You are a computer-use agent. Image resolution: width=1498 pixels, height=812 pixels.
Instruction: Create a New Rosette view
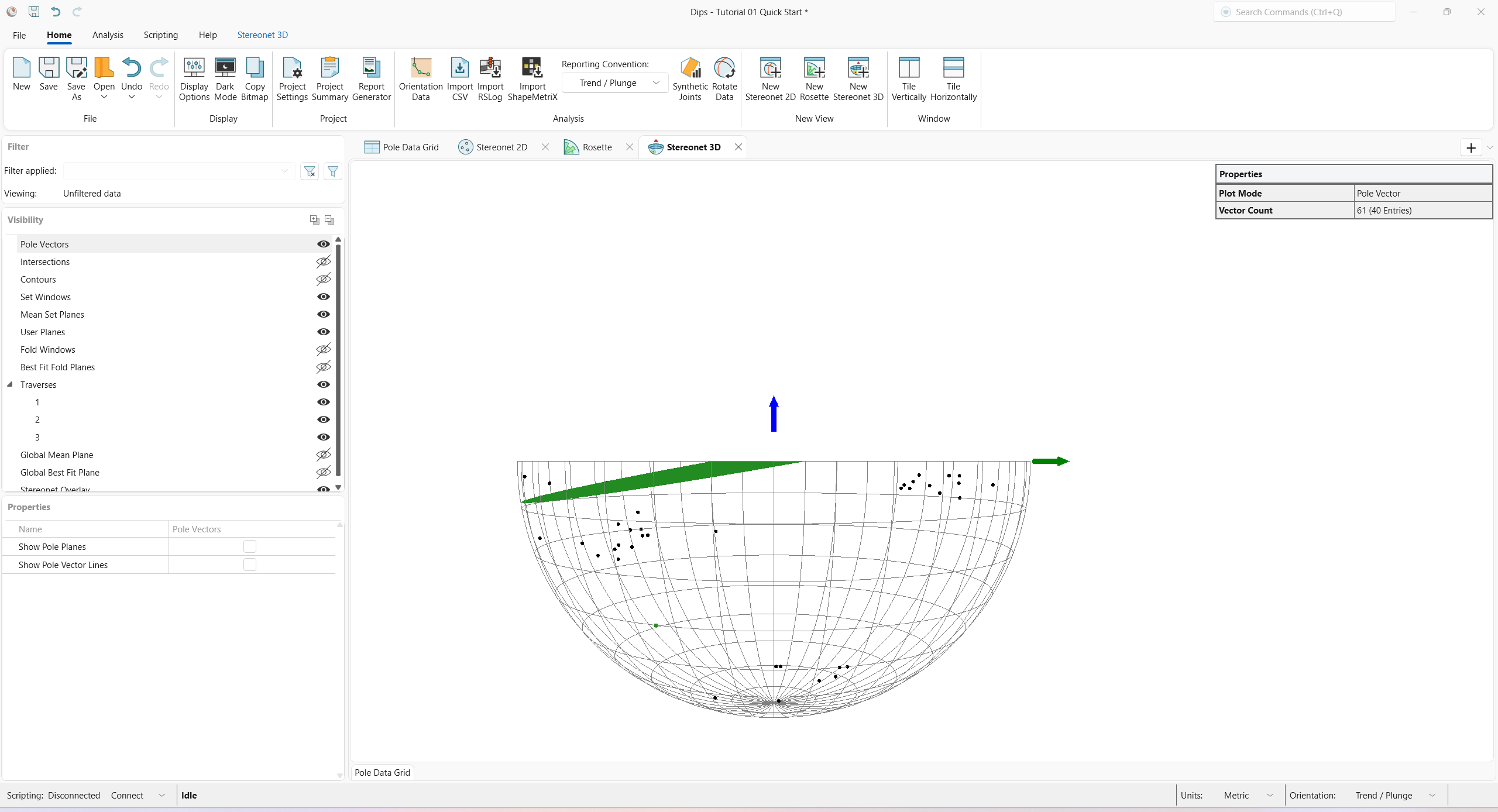[x=815, y=79]
